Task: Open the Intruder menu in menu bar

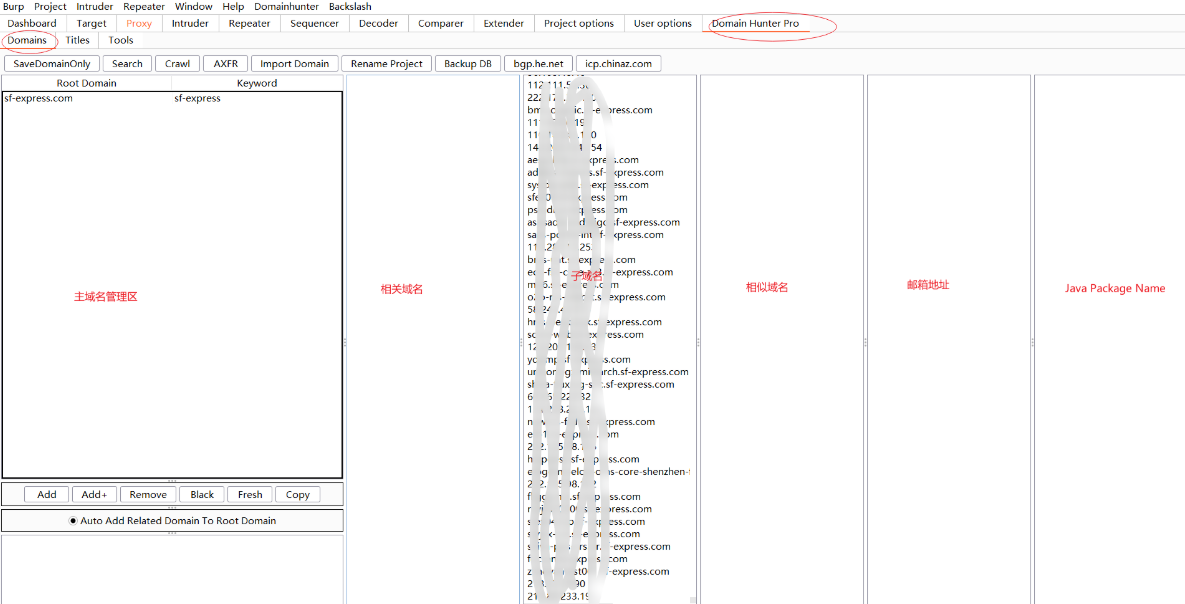Action: tap(94, 6)
